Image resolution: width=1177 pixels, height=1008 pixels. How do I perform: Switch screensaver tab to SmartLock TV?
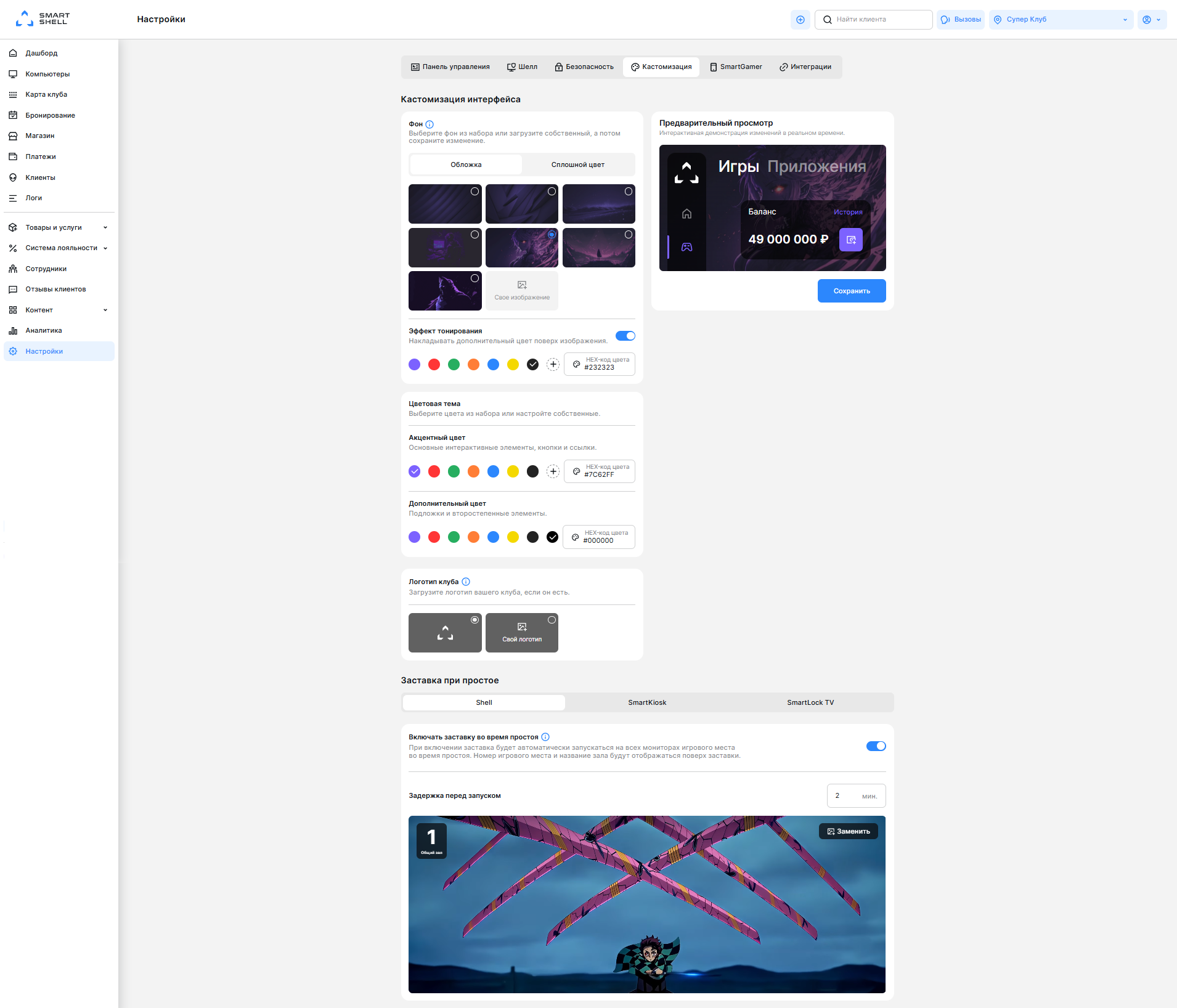(810, 702)
